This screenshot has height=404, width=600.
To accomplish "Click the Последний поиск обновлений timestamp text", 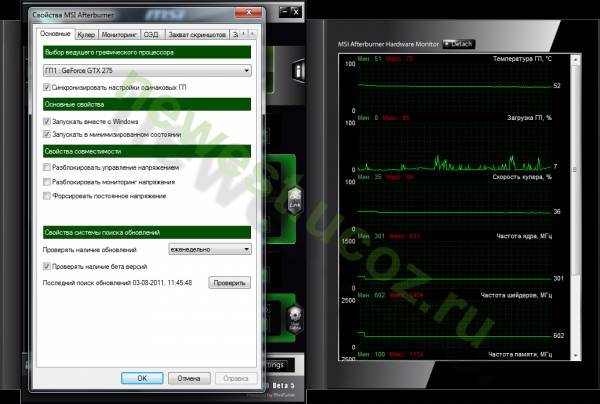I will point(117,283).
